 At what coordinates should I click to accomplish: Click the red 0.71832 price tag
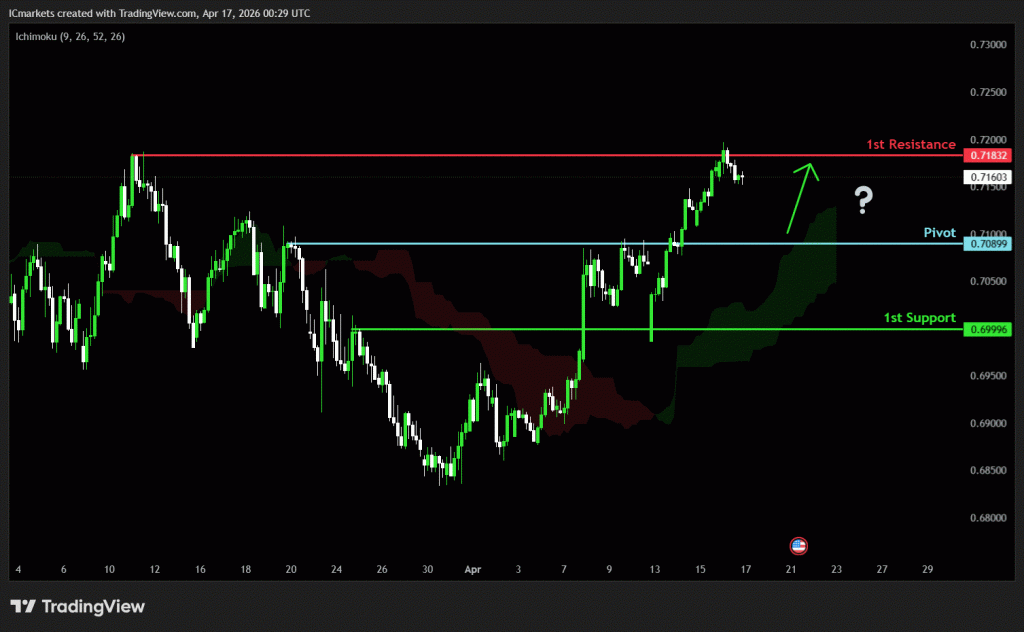[988, 156]
